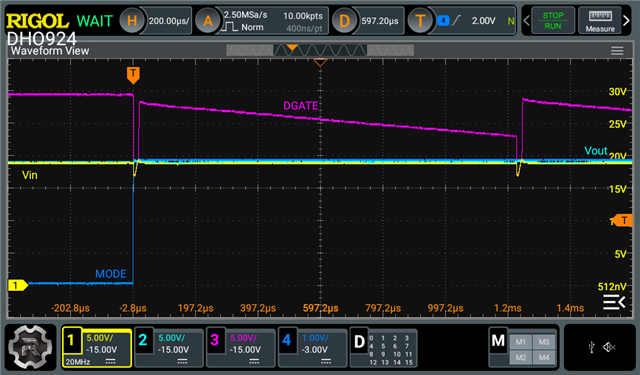This screenshot has width=640, height=375.
Task: Open the Math M1 M2 panel
Action: [522, 348]
